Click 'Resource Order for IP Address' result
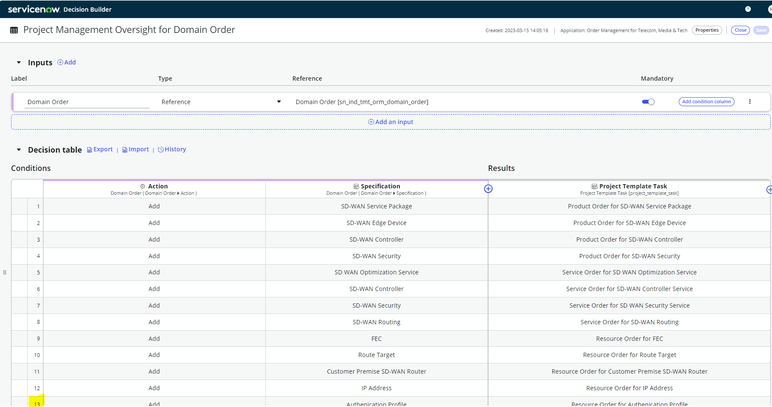This screenshot has height=407, width=772. (x=629, y=388)
